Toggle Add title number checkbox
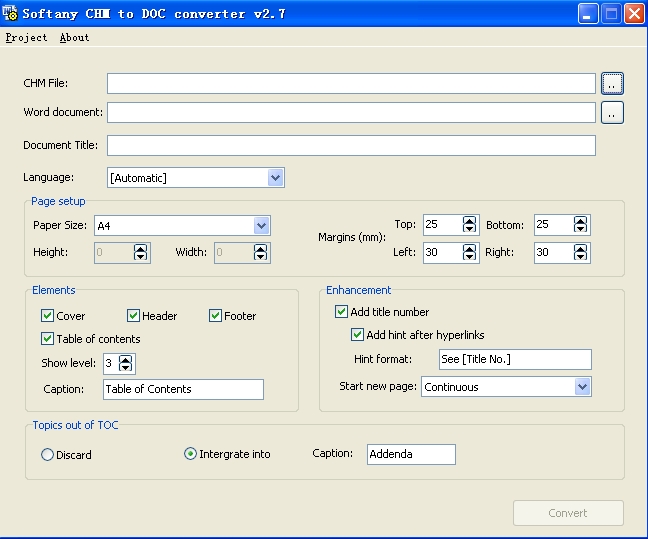 [x=341, y=312]
